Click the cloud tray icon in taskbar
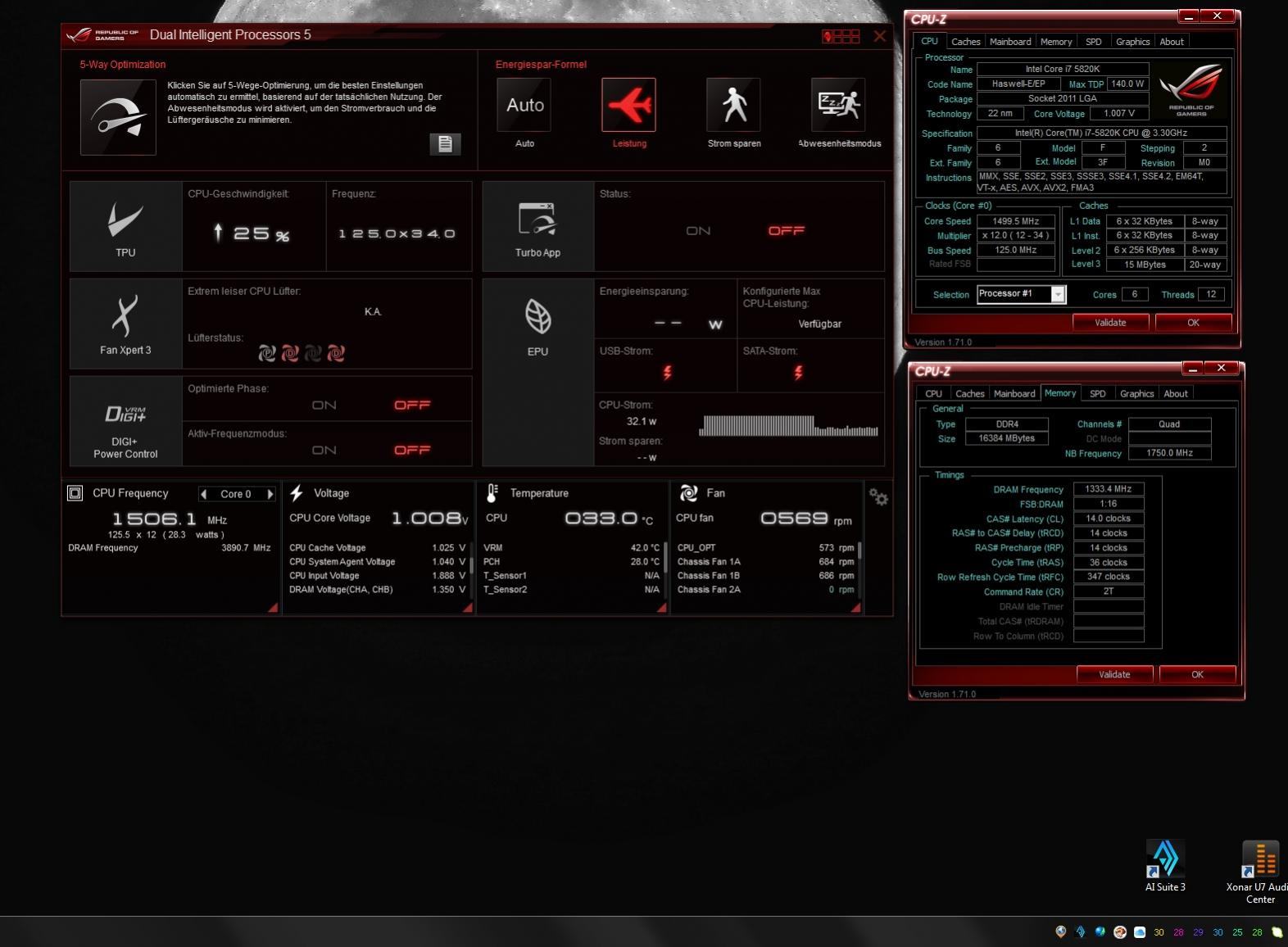 (x=1140, y=932)
